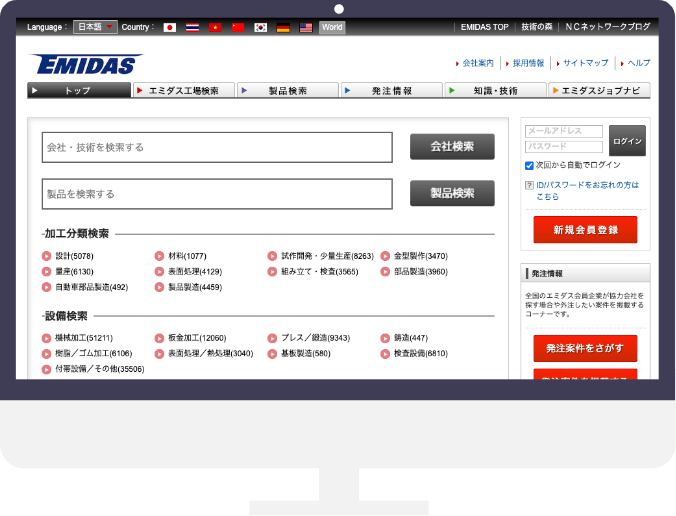This screenshot has width=676, height=516.
Task: Choose the Vietnam flag icon
Action: pos(215,27)
